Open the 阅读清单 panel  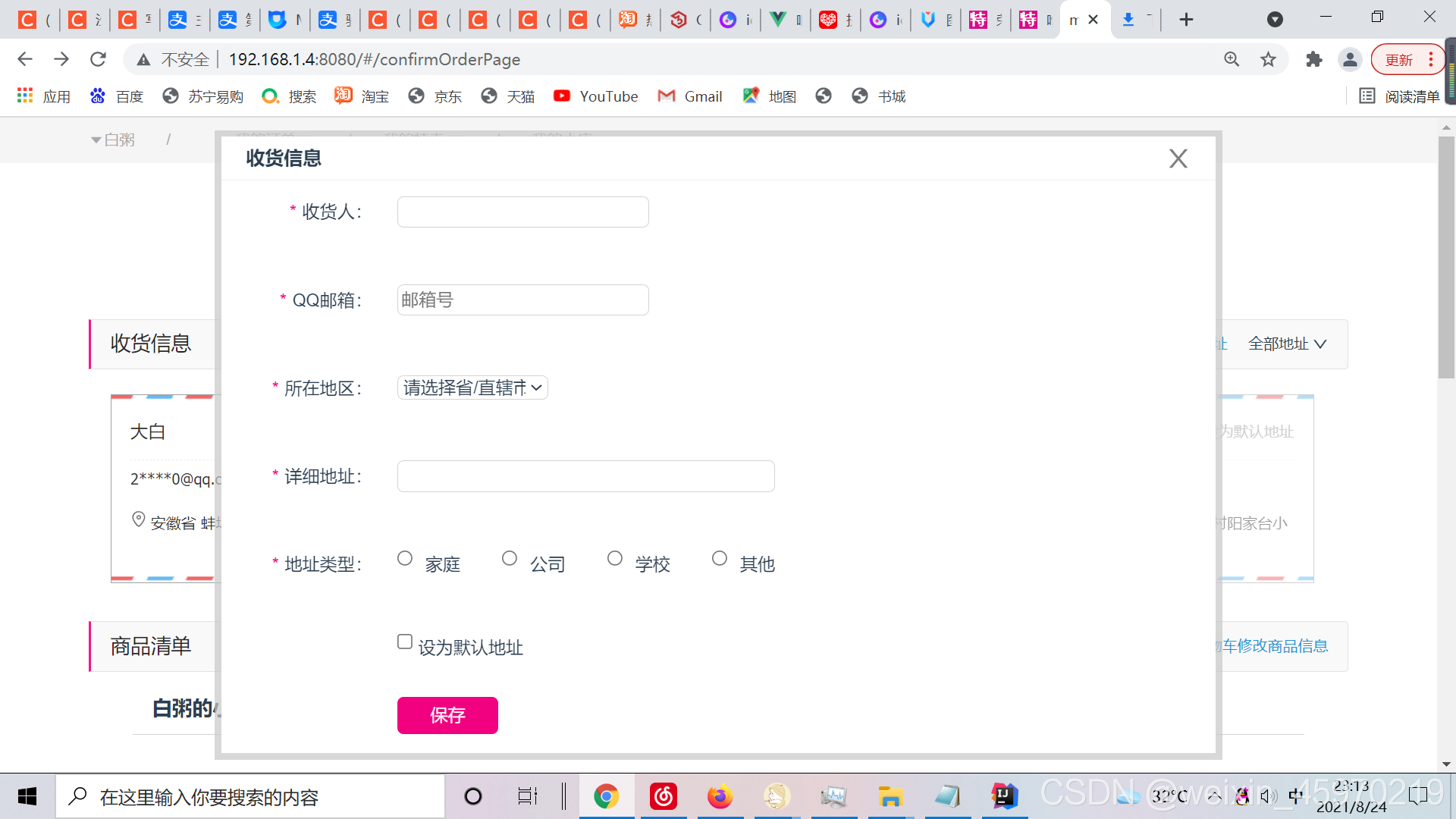(x=1399, y=96)
